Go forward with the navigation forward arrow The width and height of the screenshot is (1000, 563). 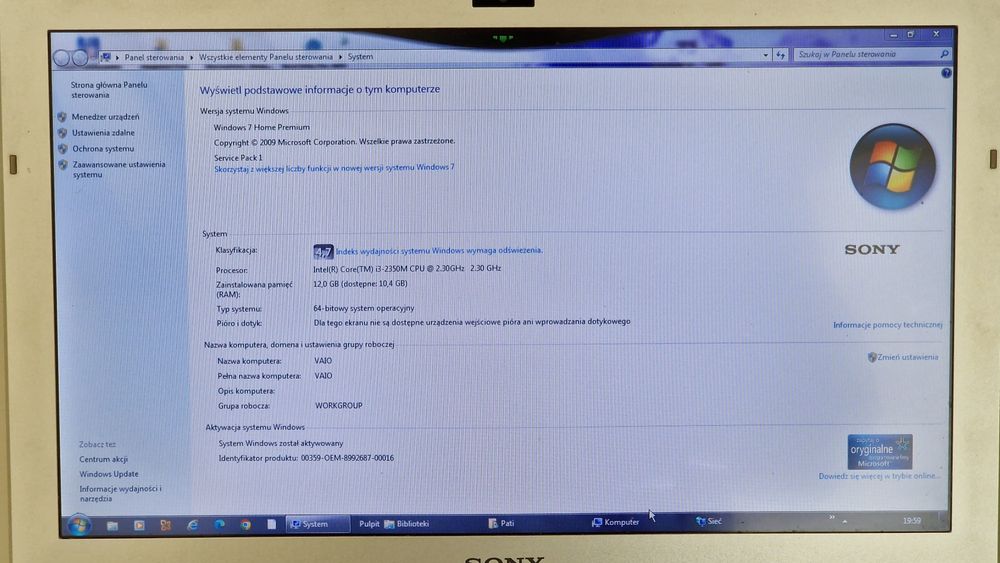click(80, 58)
